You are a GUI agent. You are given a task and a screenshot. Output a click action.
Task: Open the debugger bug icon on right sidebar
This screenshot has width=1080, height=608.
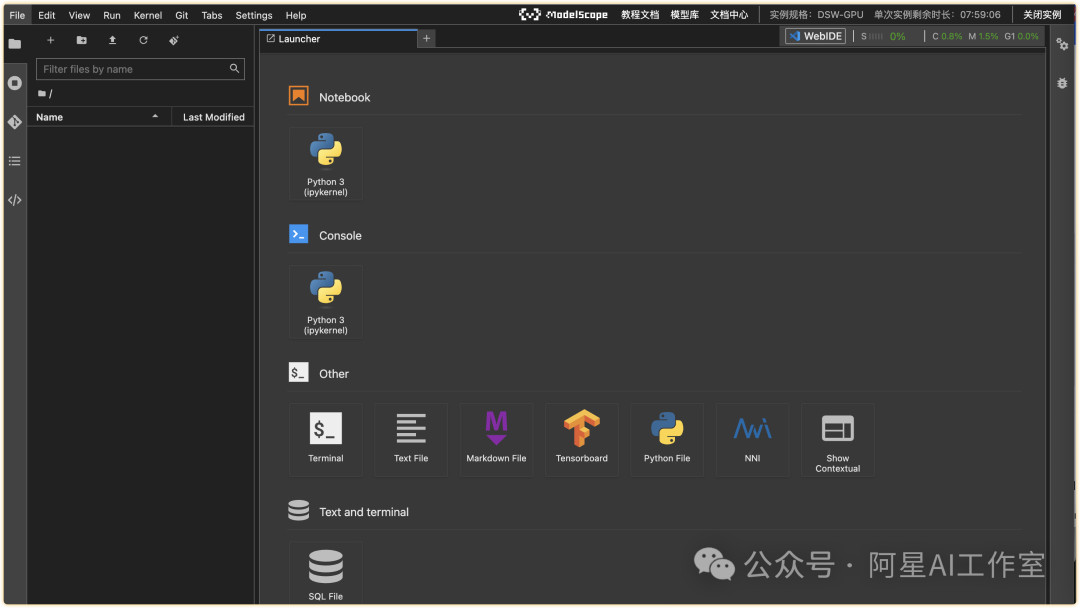click(x=1062, y=83)
